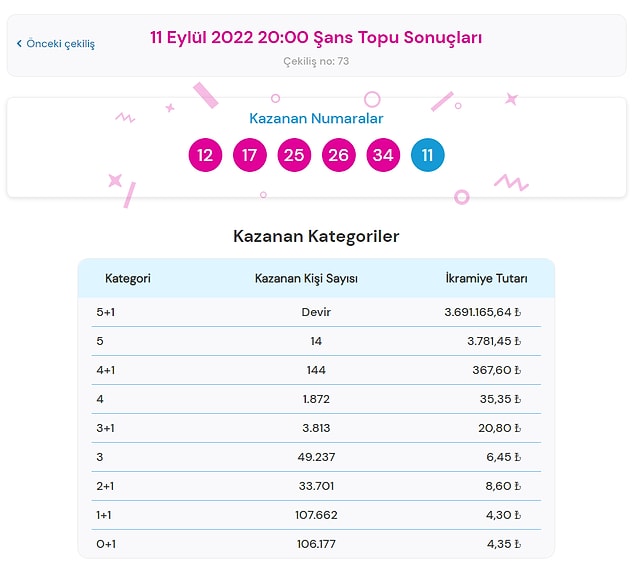Image resolution: width=635 pixels, height=587 pixels.
Task: Click the Kategori column header
Action: (x=128, y=278)
